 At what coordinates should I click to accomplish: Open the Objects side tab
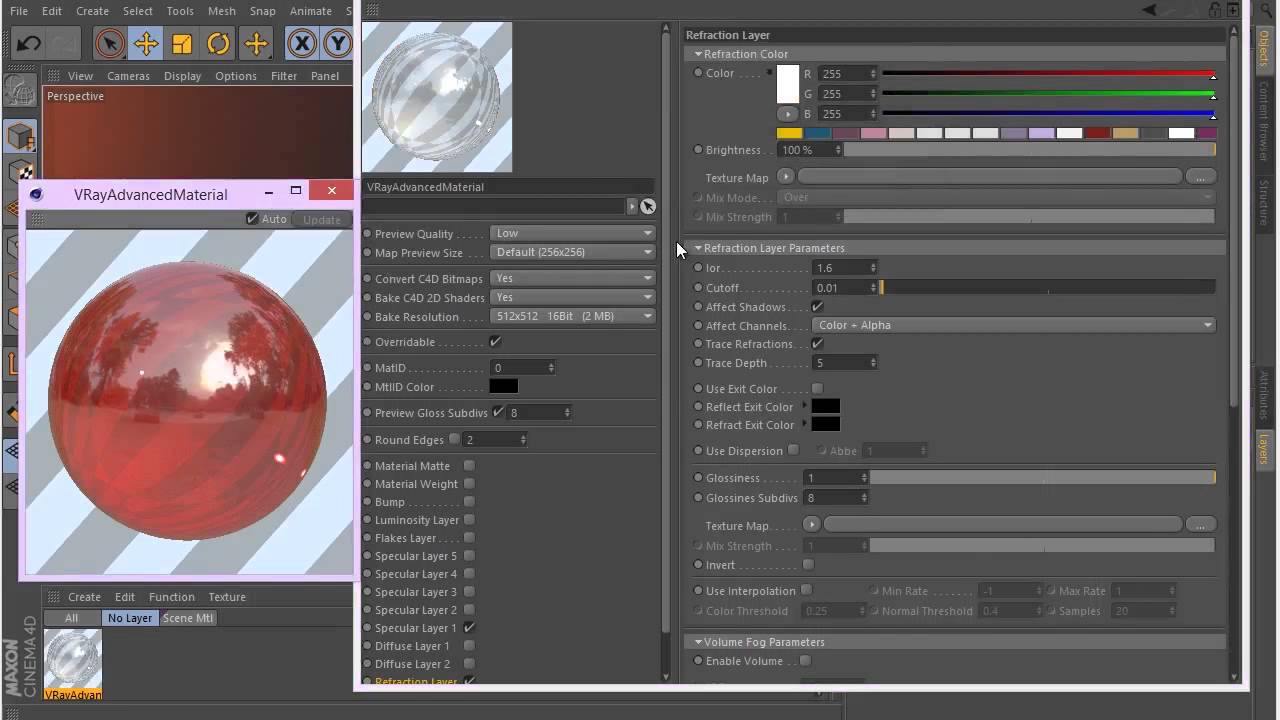click(1263, 47)
